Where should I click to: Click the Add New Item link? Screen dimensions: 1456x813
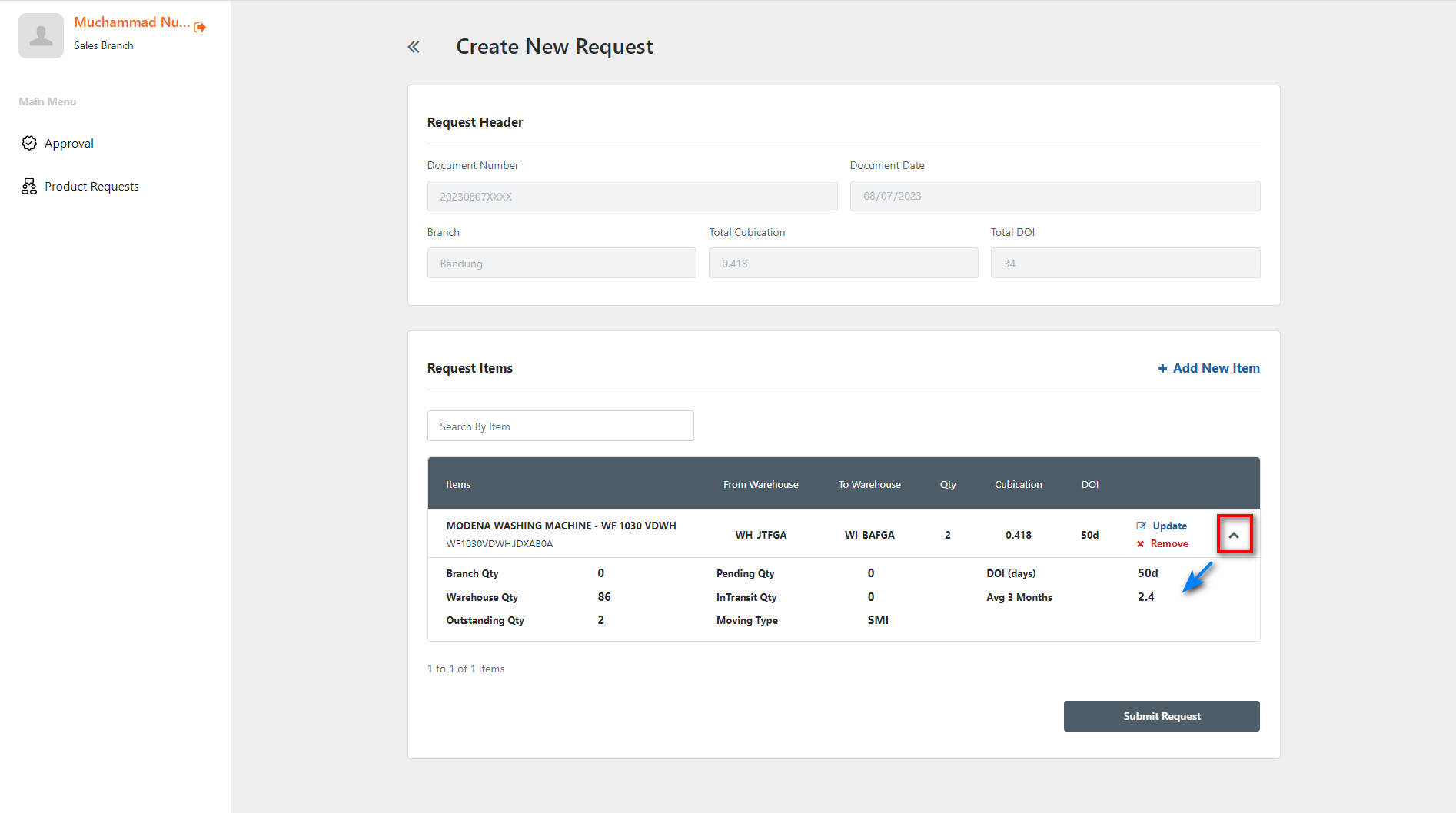1215,368
